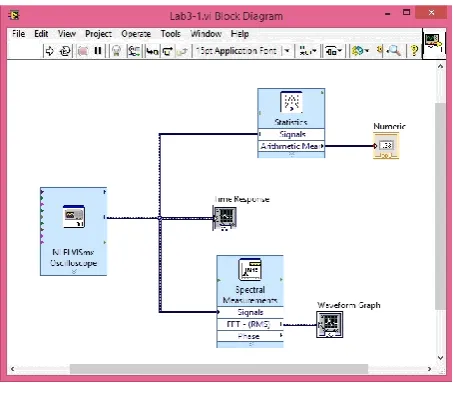453x396 pixels.
Task: Maximize the Block Diagram window
Action: coord(406,13)
